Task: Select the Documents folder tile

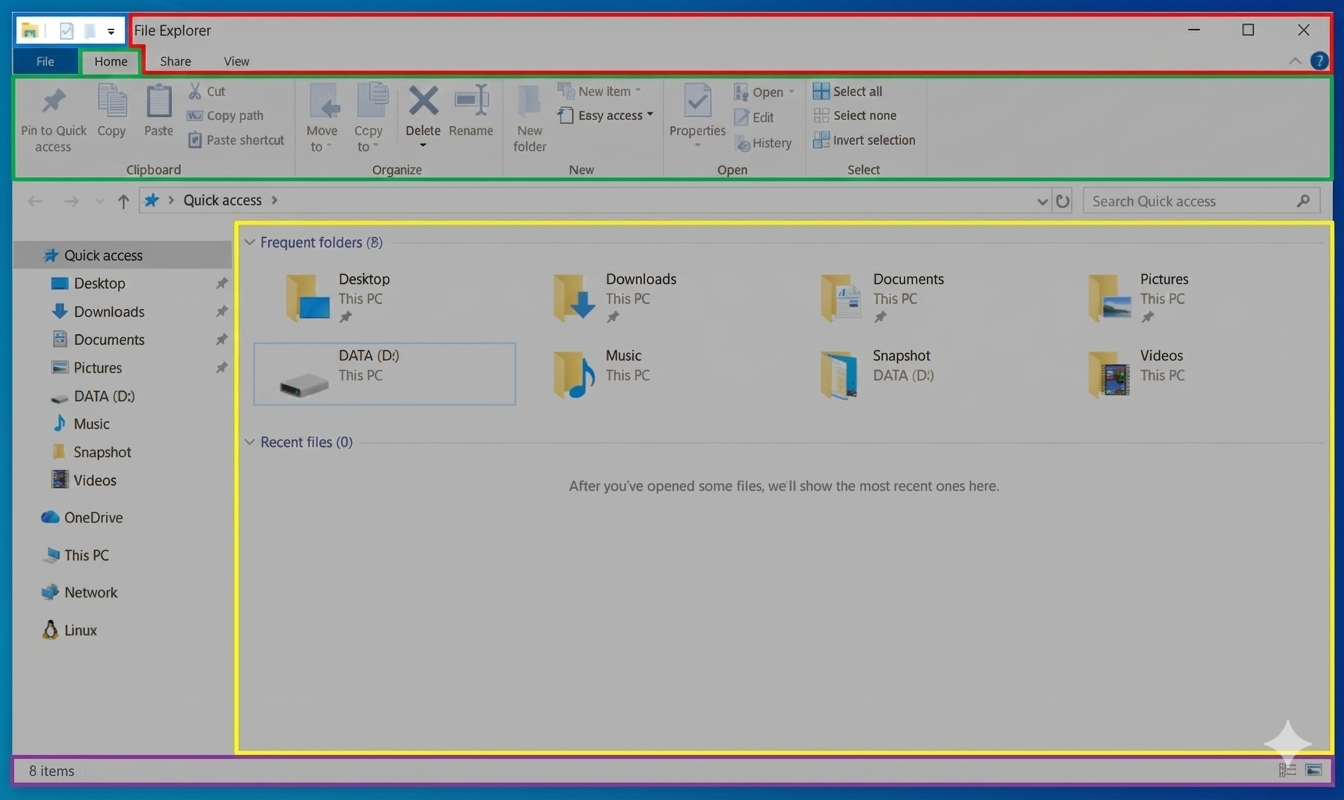Action: tap(918, 297)
